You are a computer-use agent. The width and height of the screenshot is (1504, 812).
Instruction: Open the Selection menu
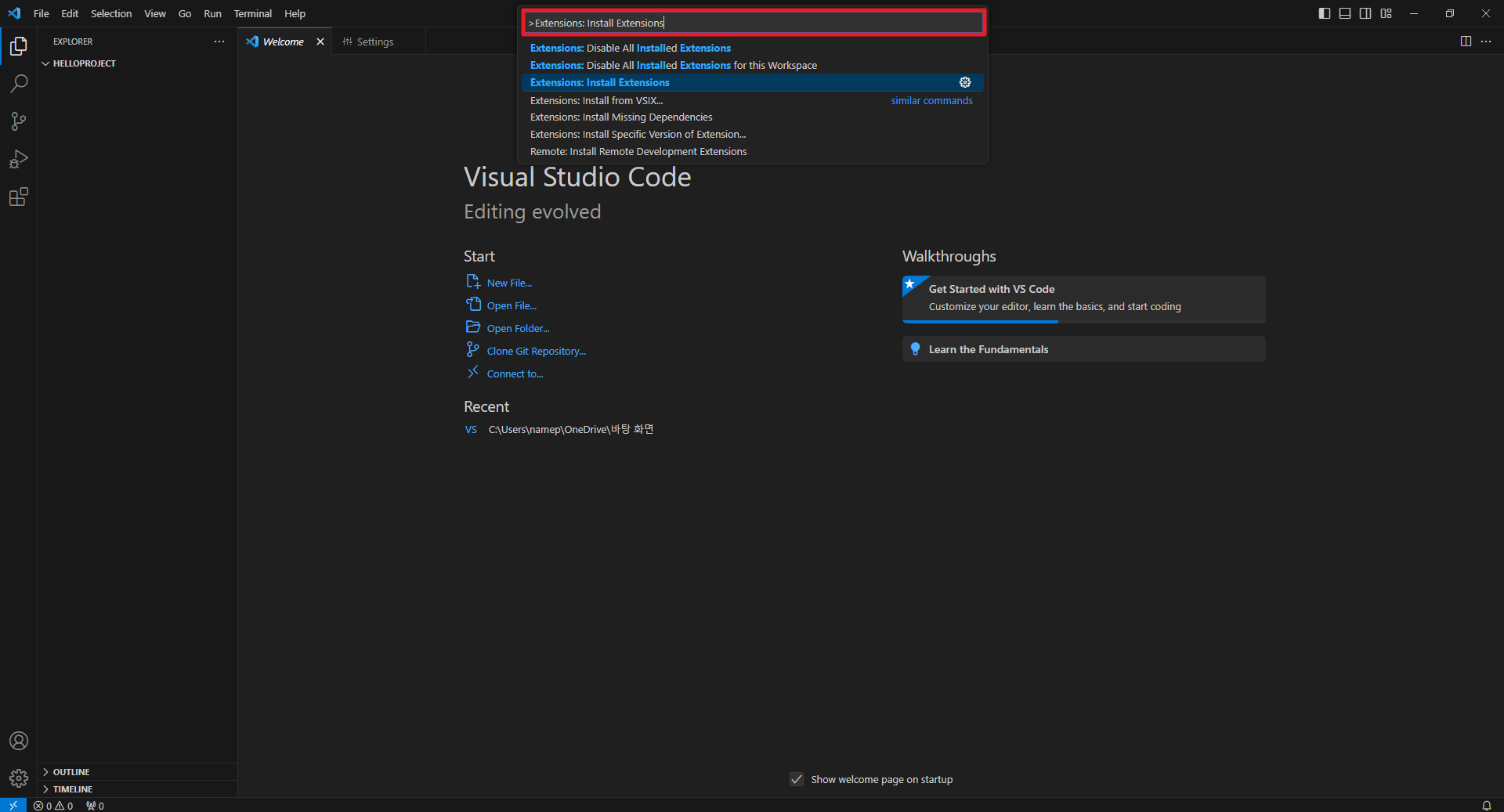click(x=111, y=13)
